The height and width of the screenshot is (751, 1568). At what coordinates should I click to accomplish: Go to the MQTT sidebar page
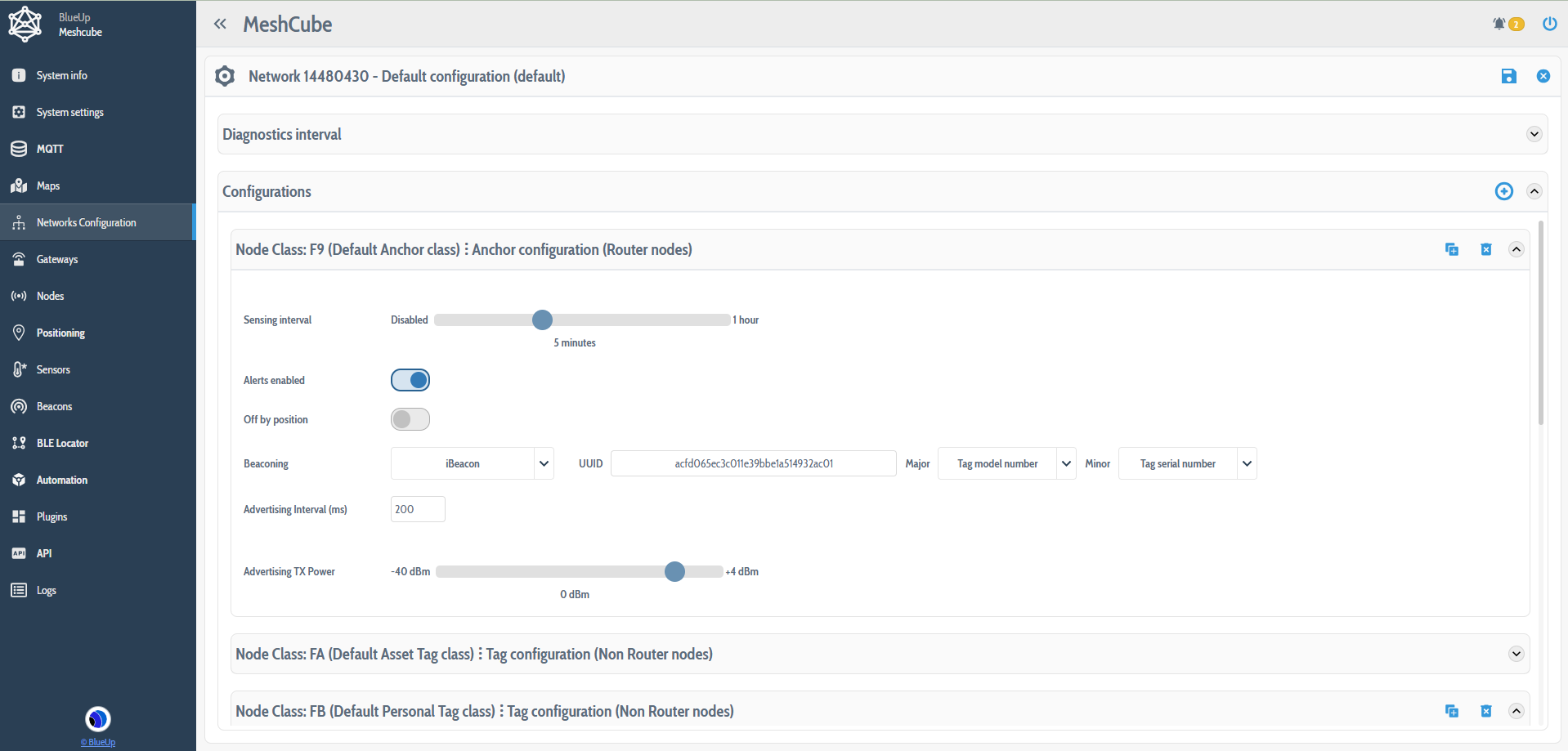point(49,149)
